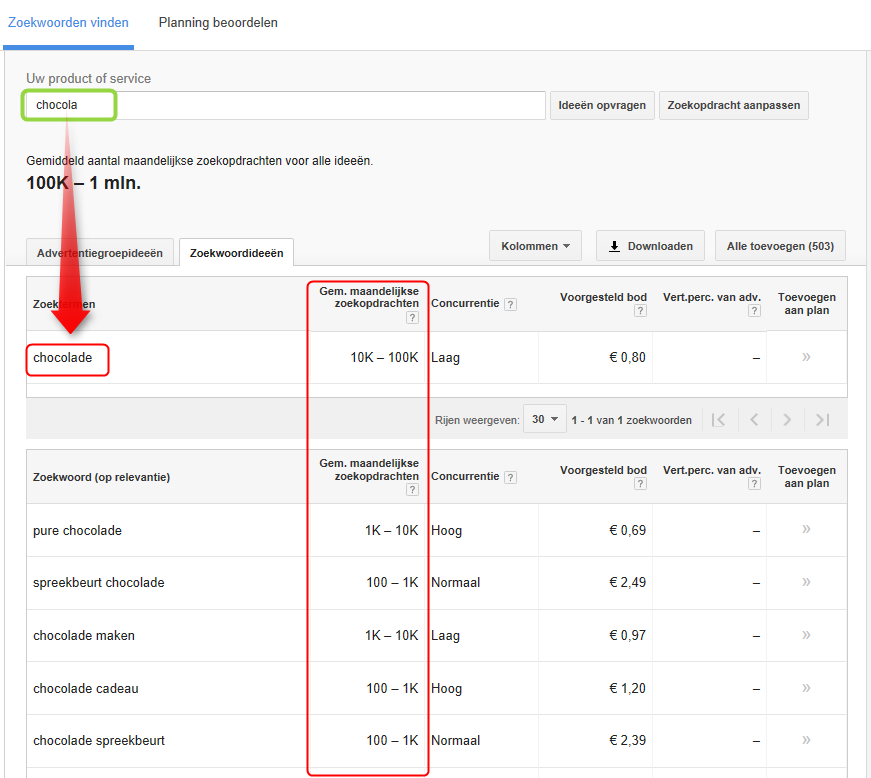Add spreekbeurt chocolade to plan arrows
The image size is (871, 778).
pyautogui.click(x=806, y=582)
